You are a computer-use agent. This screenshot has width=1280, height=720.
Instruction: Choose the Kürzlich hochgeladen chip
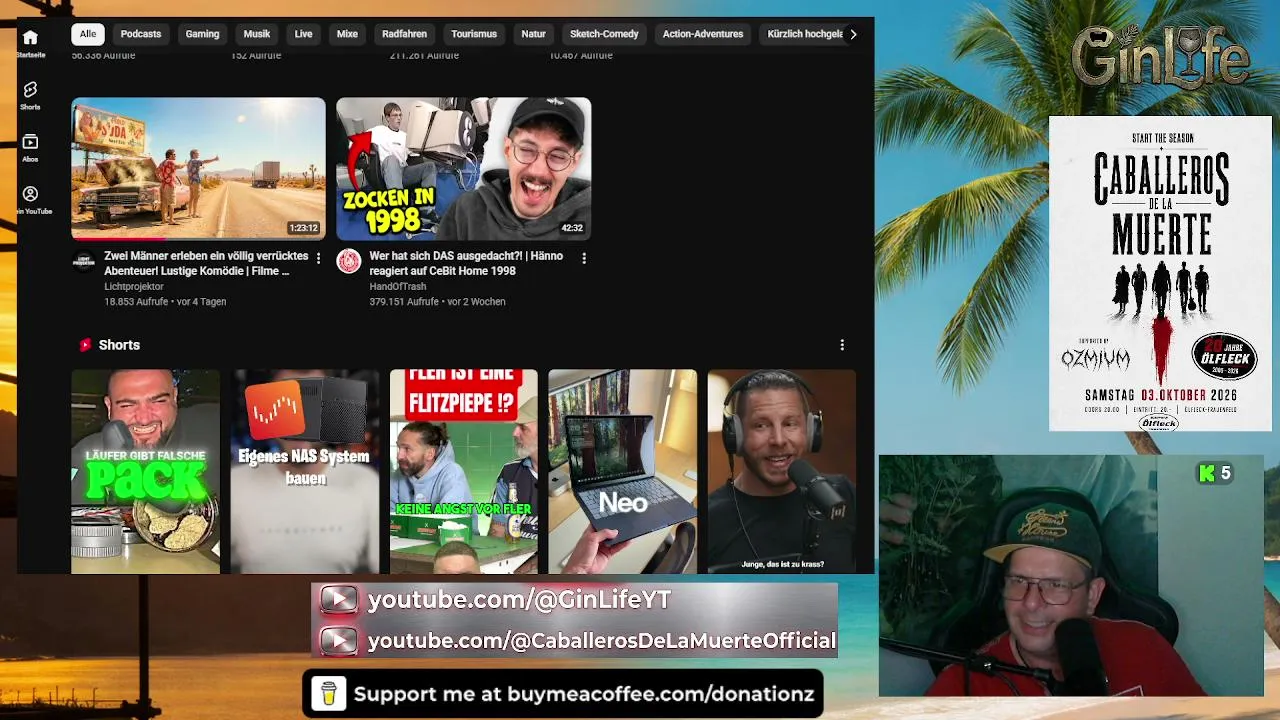tap(805, 34)
